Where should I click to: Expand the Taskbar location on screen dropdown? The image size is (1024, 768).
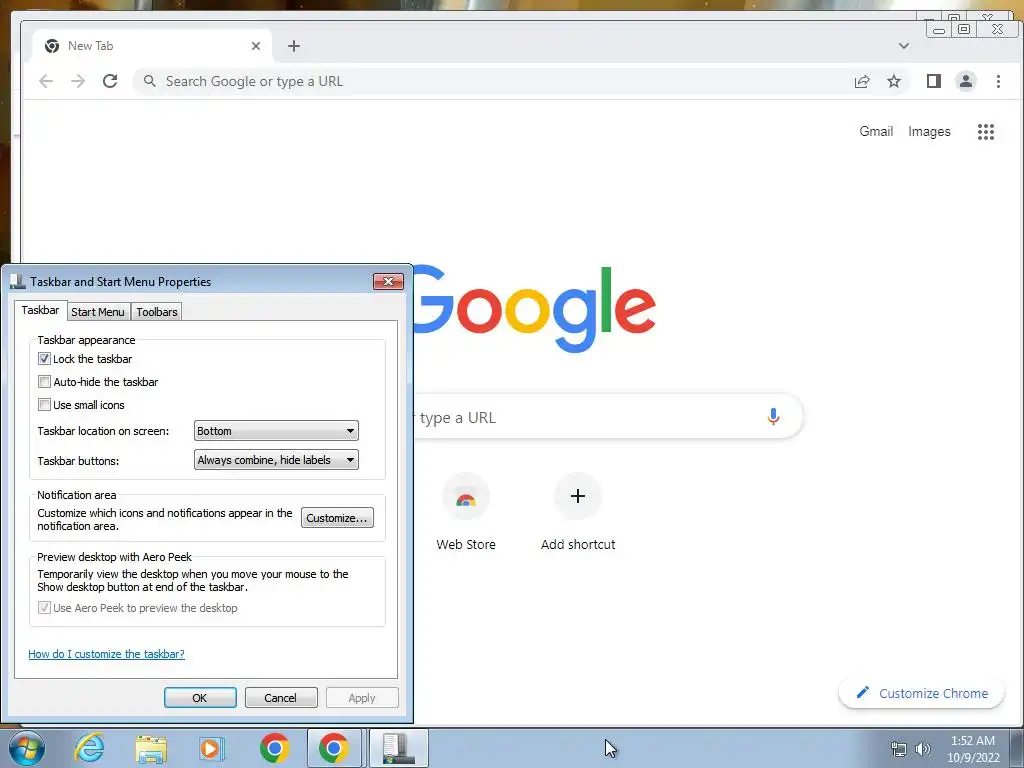pyautogui.click(x=276, y=431)
